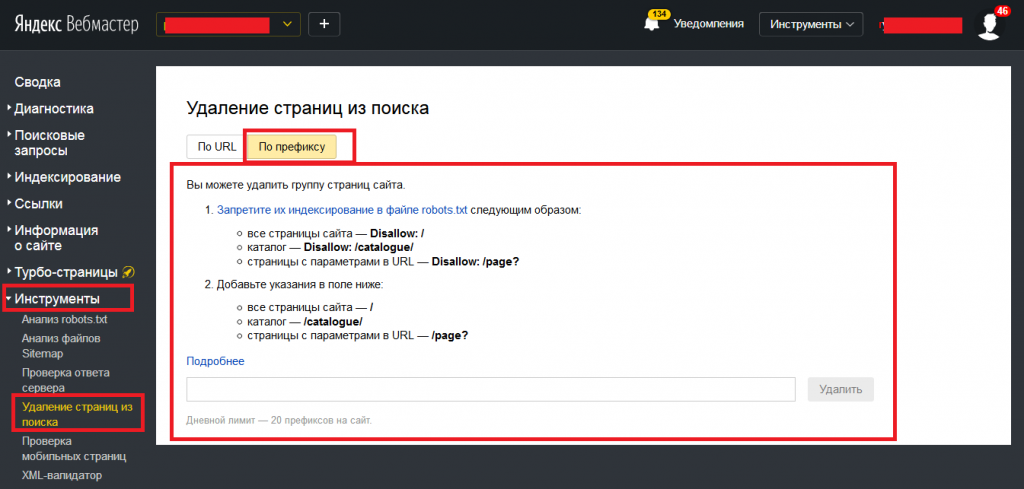This screenshot has width=1024, height=489.
Task: Open Уведомления link in header
Action: [709, 24]
